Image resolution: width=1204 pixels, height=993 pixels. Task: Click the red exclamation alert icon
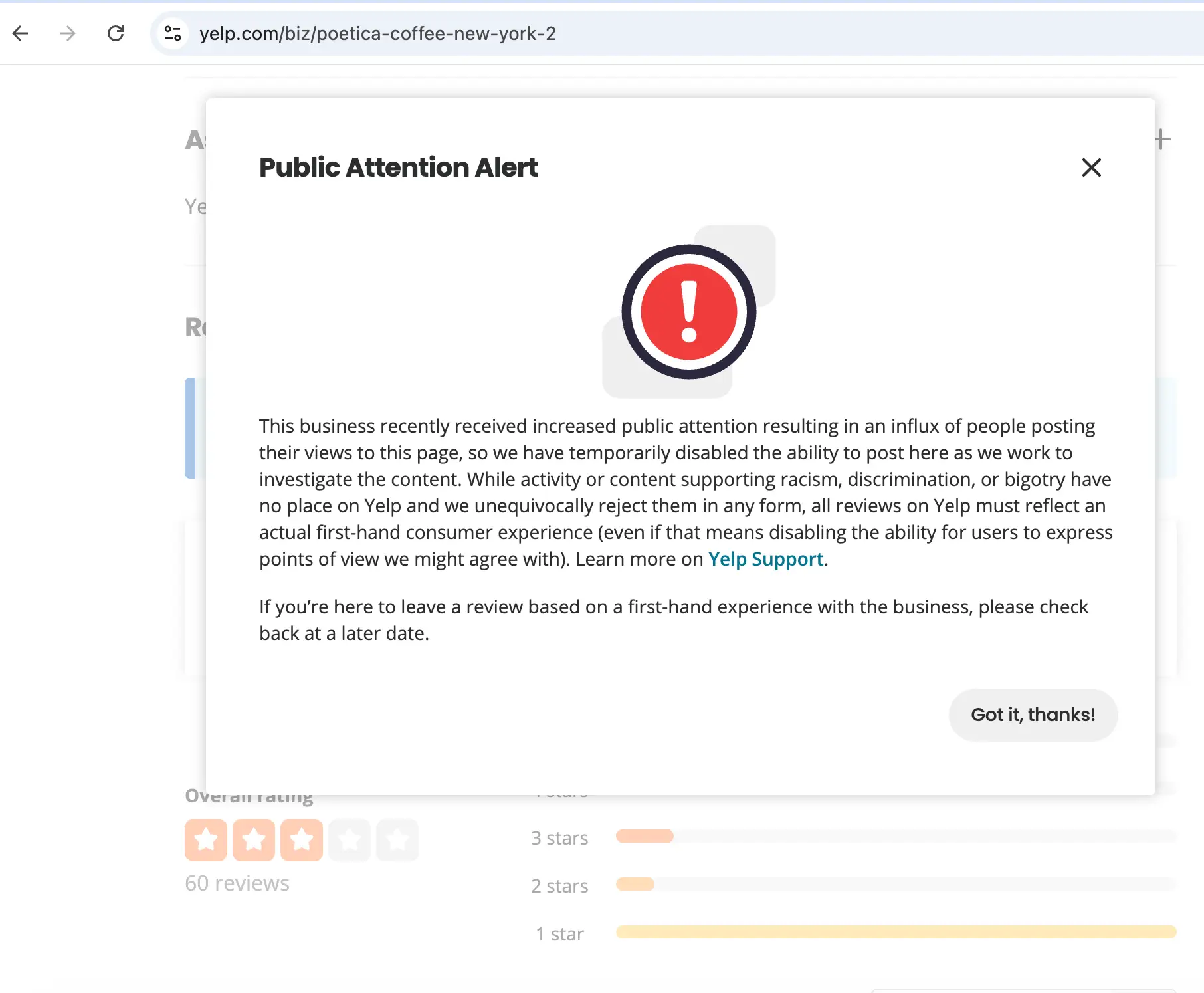tap(689, 312)
